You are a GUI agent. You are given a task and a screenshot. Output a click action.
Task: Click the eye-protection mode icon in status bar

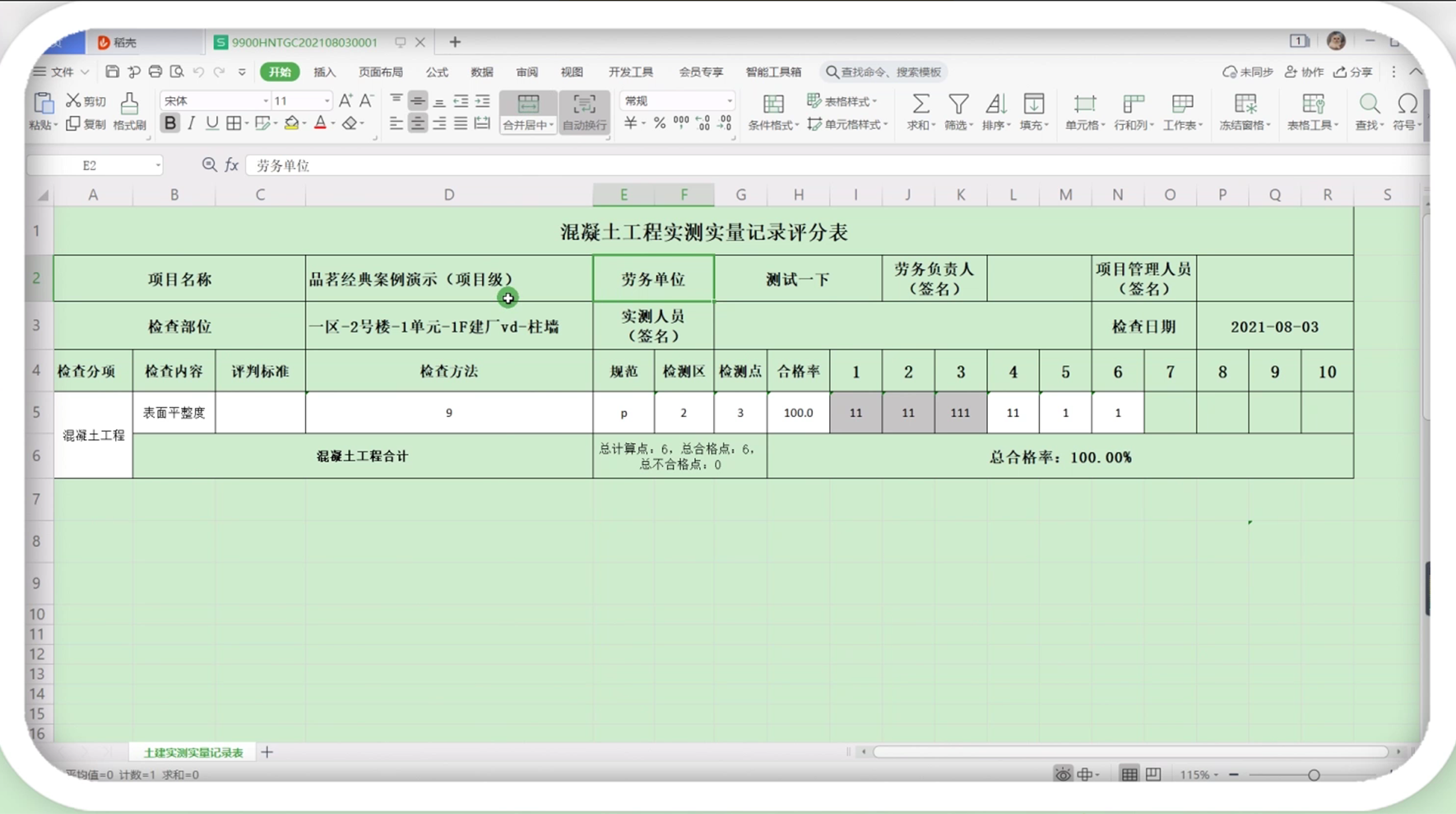(x=1064, y=774)
